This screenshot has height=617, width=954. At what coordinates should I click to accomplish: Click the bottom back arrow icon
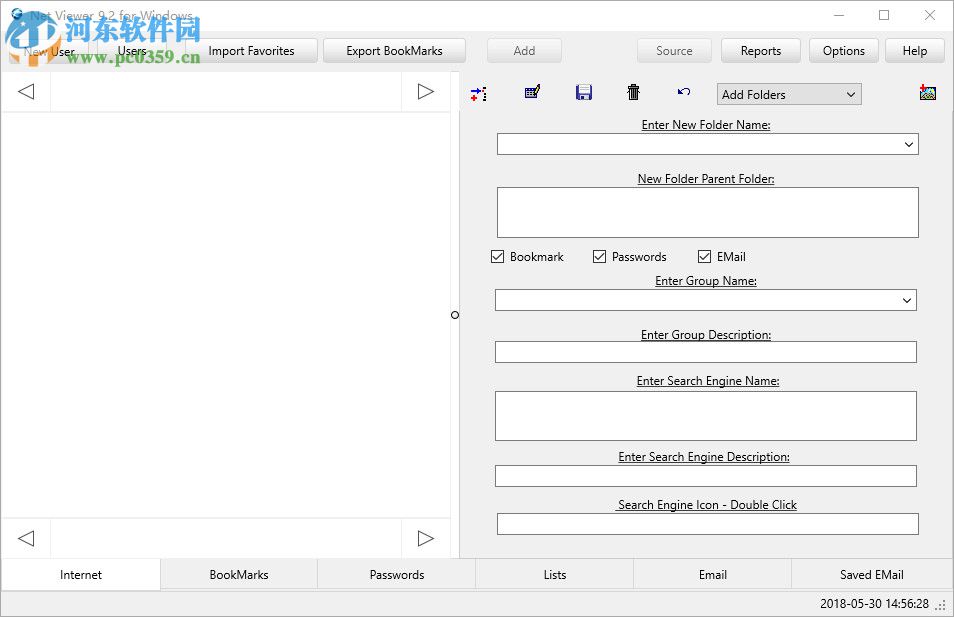pos(26,539)
